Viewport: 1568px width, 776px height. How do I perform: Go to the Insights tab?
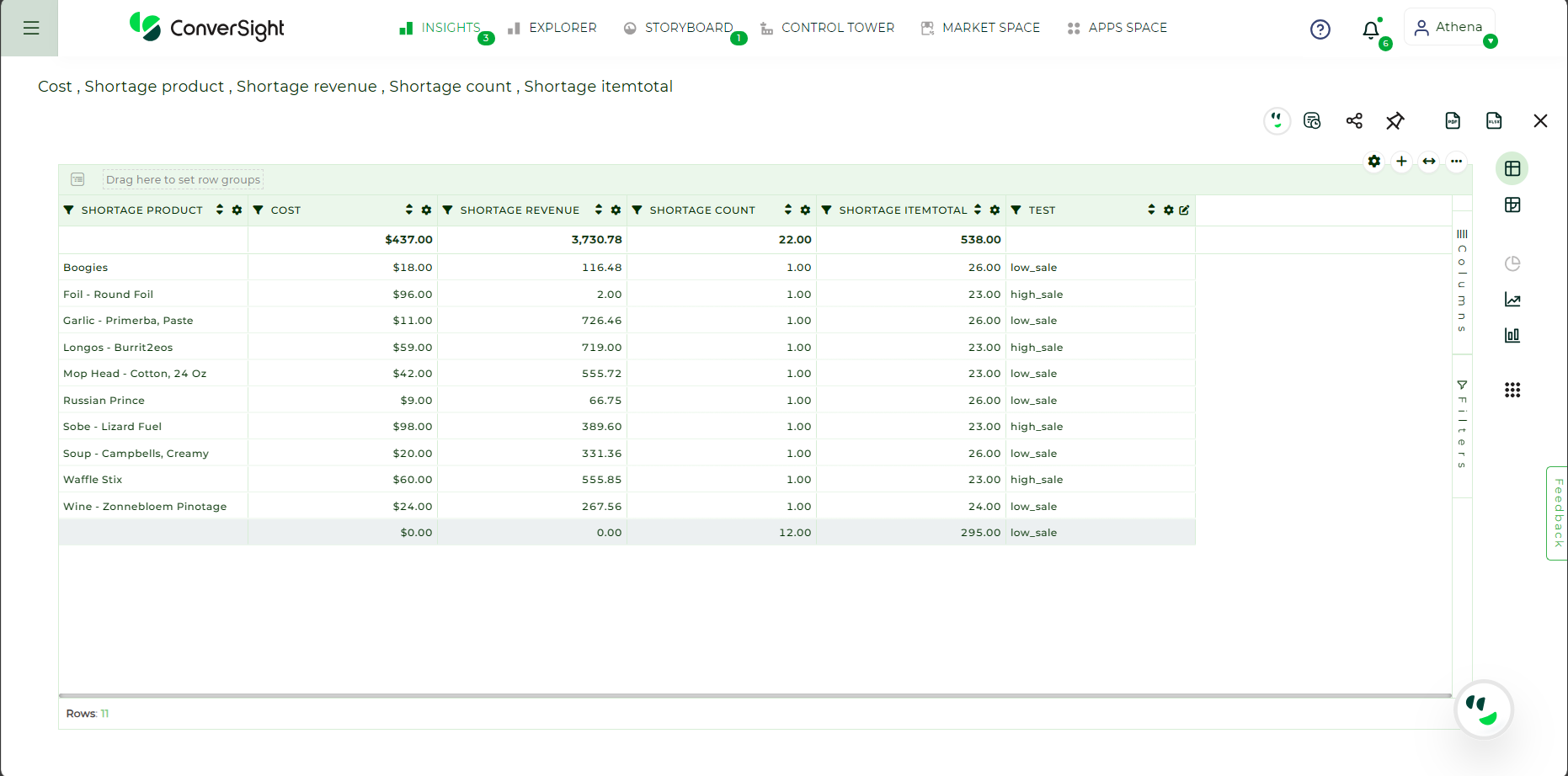pos(440,28)
